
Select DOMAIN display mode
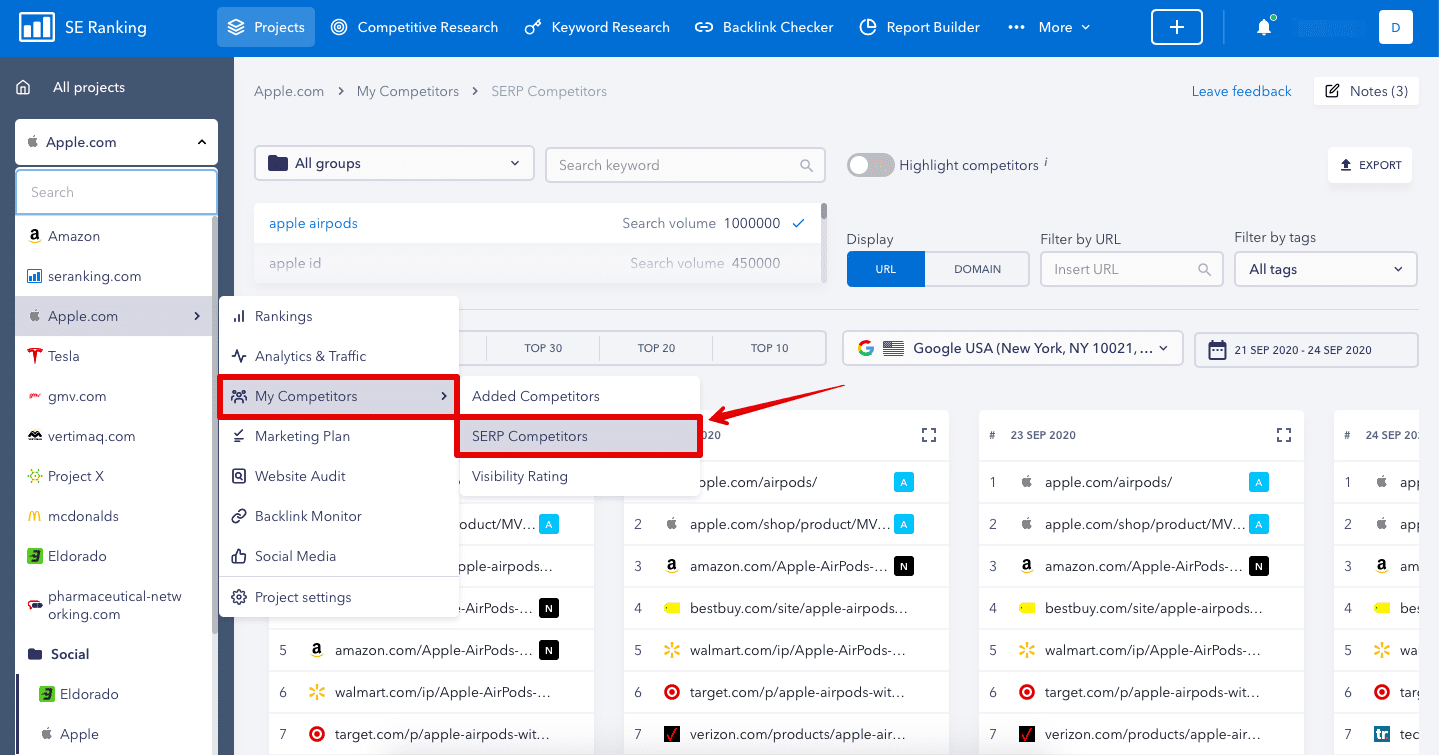coord(978,269)
